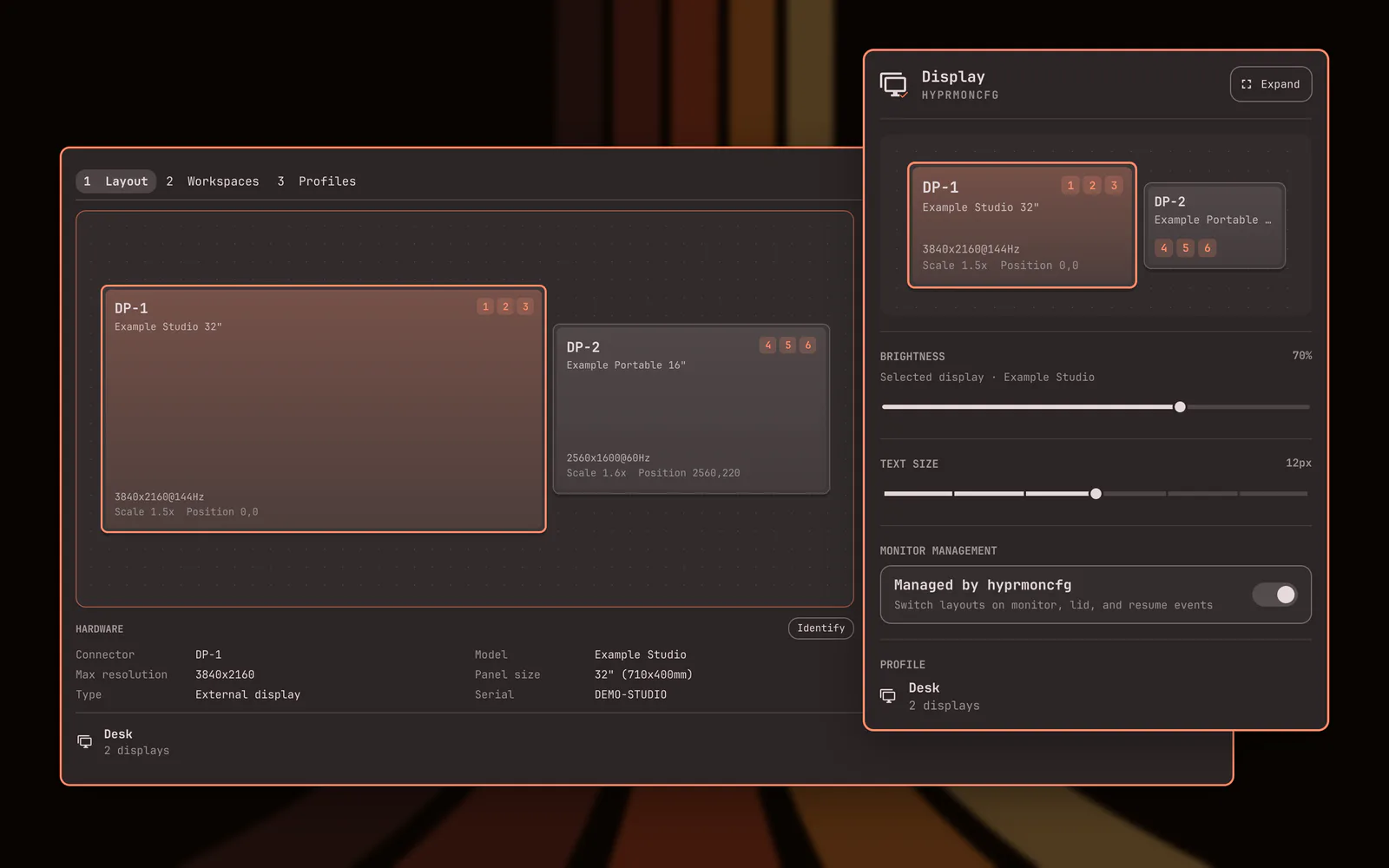This screenshot has width=1389, height=868.
Task: Click workspace badge 6 in the Display panel DP-2 card
Action: pos(1207,248)
